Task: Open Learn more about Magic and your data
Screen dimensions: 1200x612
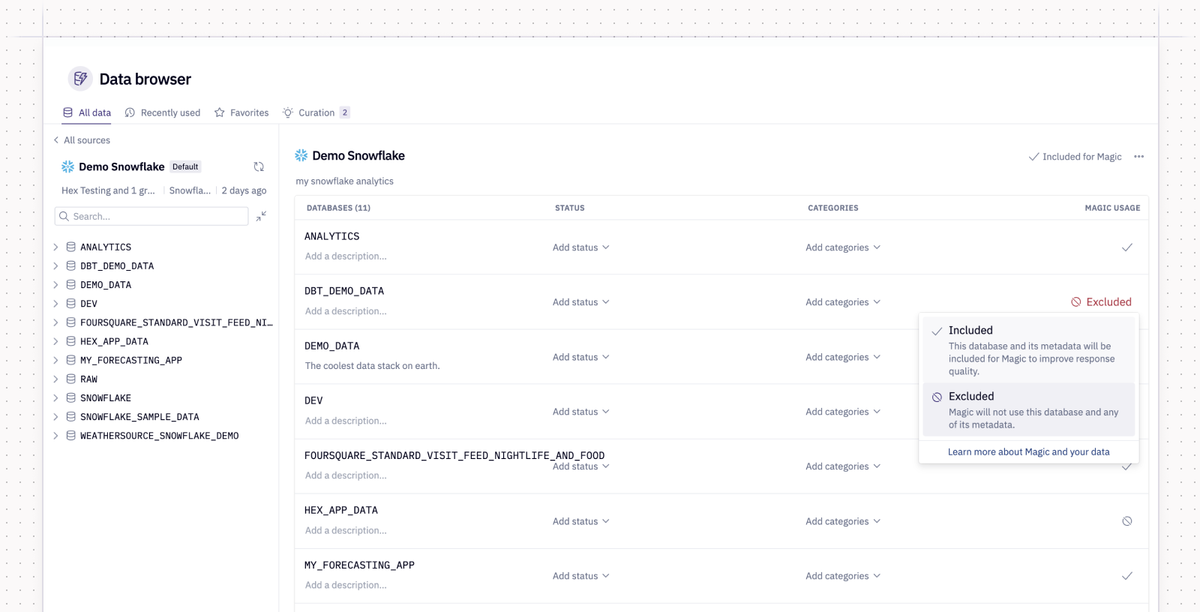Action: 1028,452
